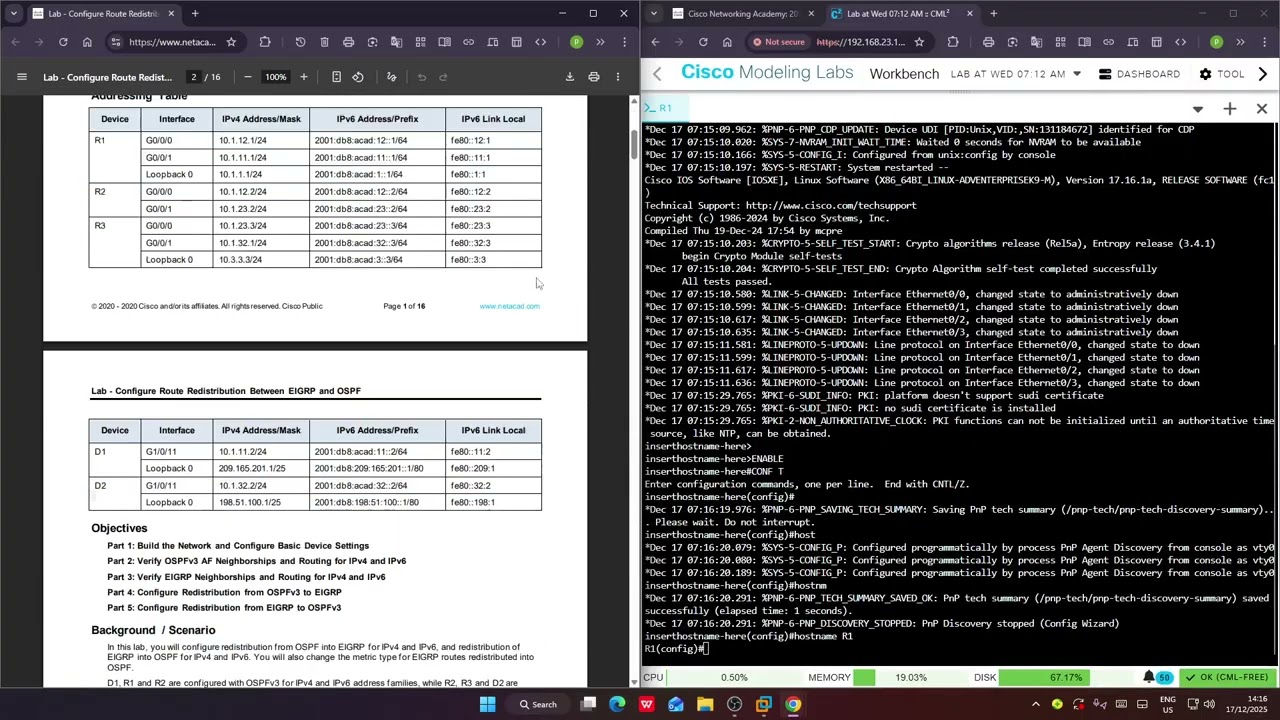Open new tab in right browser
Image resolution: width=1280 pixels, height=720 pixels.
993,14
